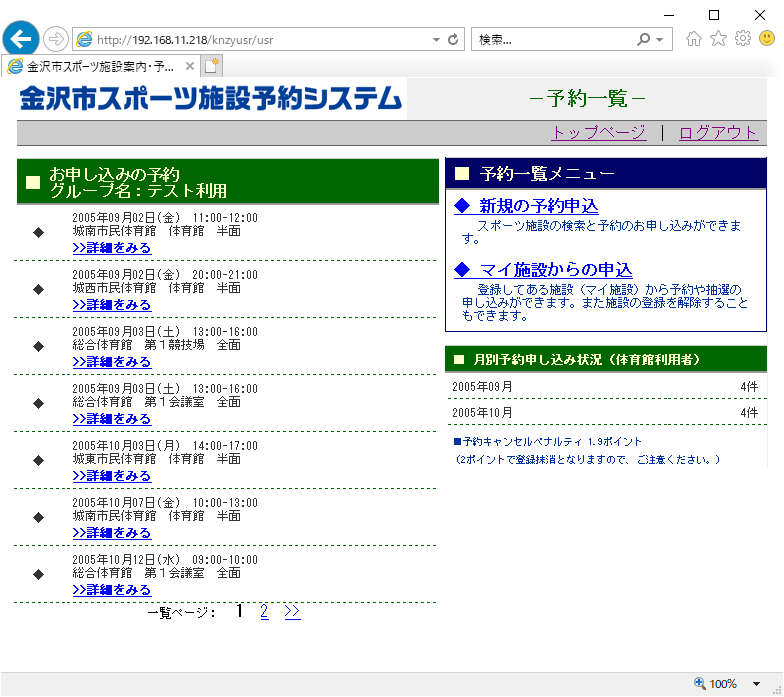This screenshot has width=784, height=697.
Task: Click the IE page icon in address bar
Action: [x=84, y=40]
